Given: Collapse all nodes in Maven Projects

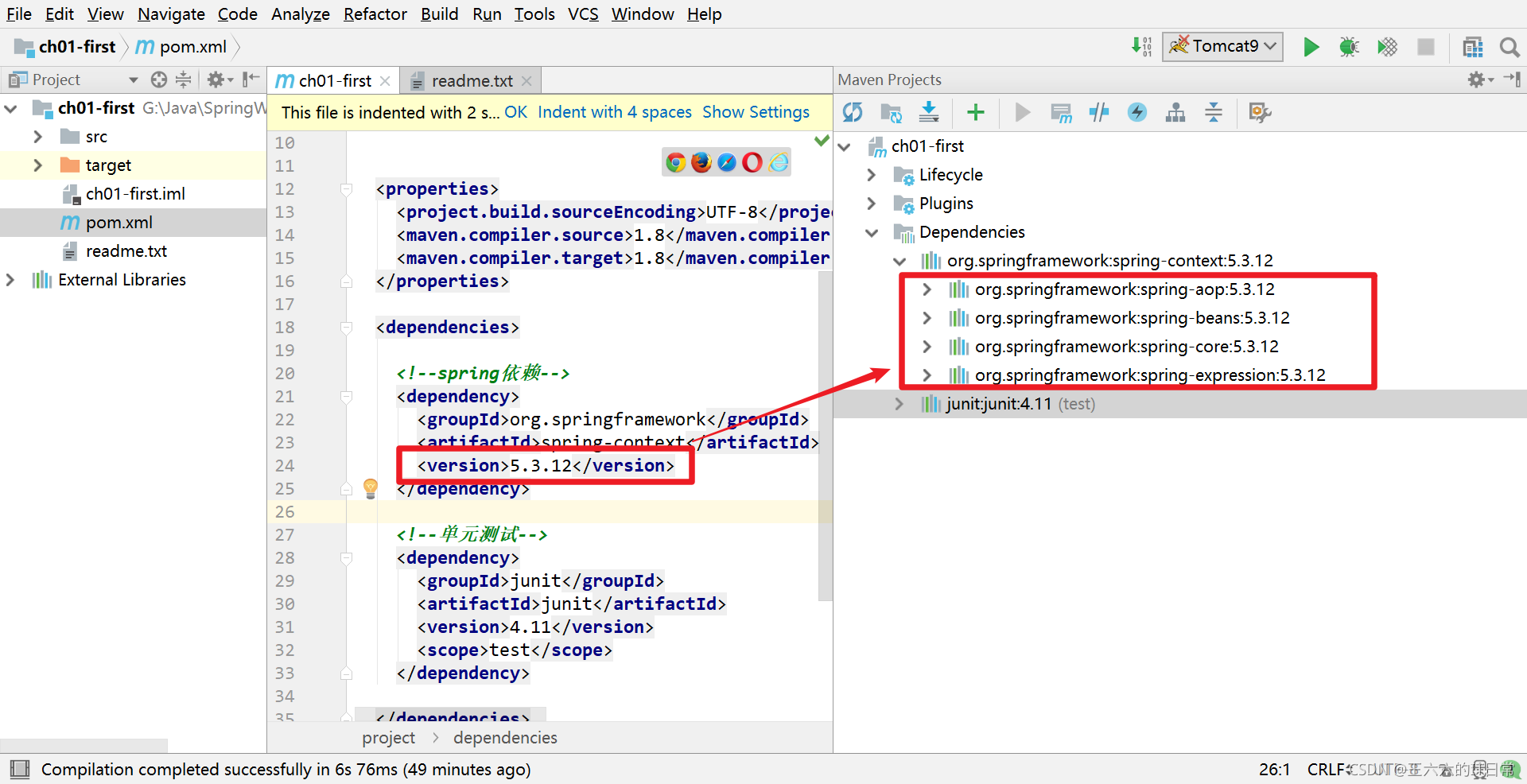Looking at the screenshot, I should coord(1214,112).
